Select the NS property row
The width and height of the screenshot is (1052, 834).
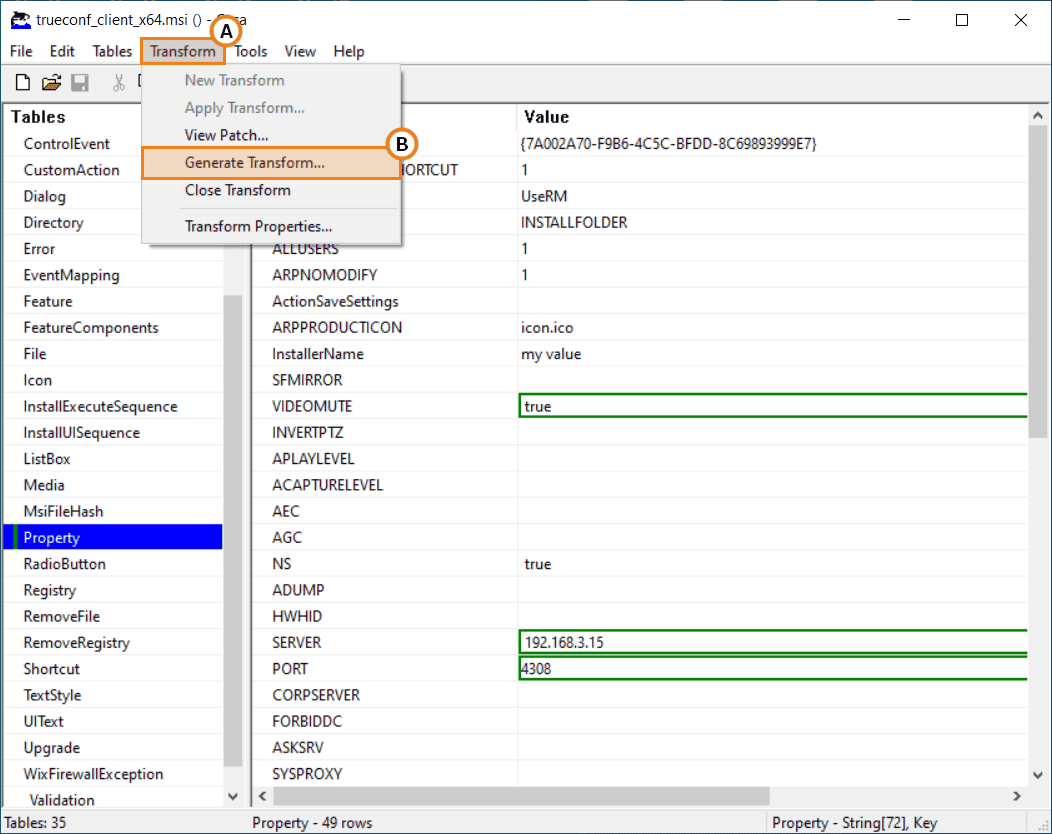click(639, 564)
